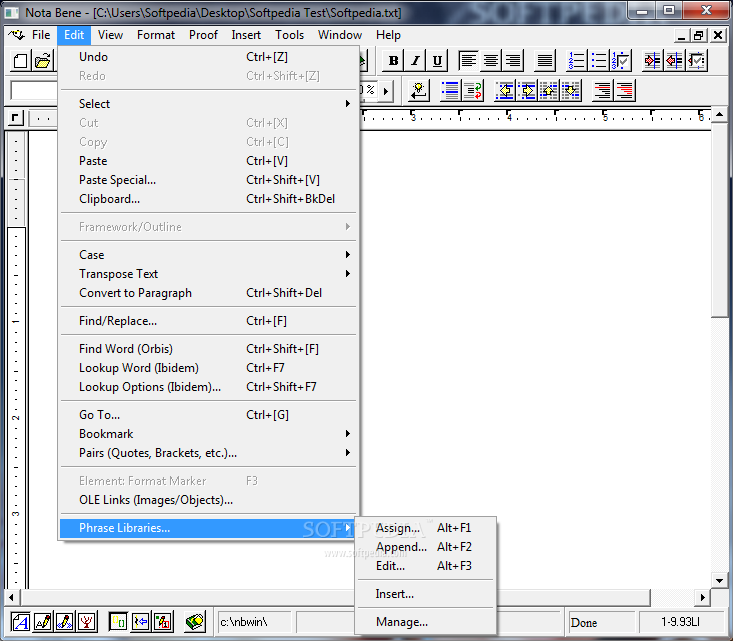Toggle bulleted list formatting
Image resolution: width=733 pixels, height=641 pixels.
pos(599,61)
